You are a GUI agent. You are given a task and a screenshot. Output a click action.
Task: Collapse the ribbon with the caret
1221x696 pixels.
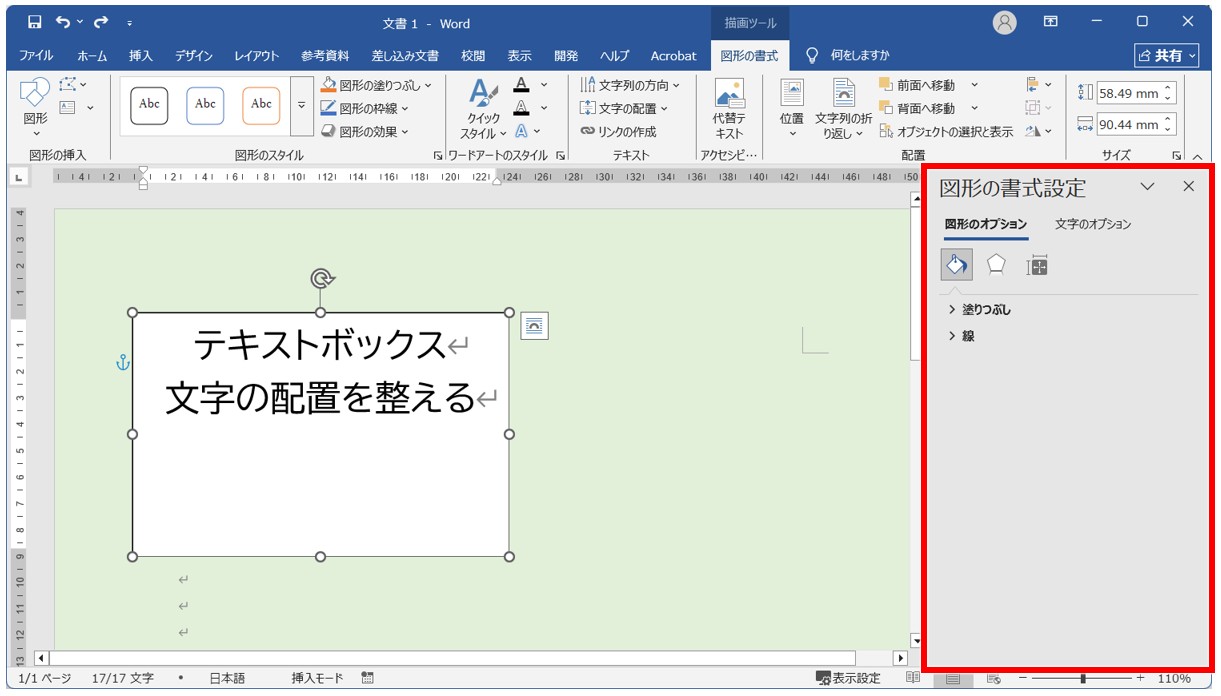click(1197, 155)
